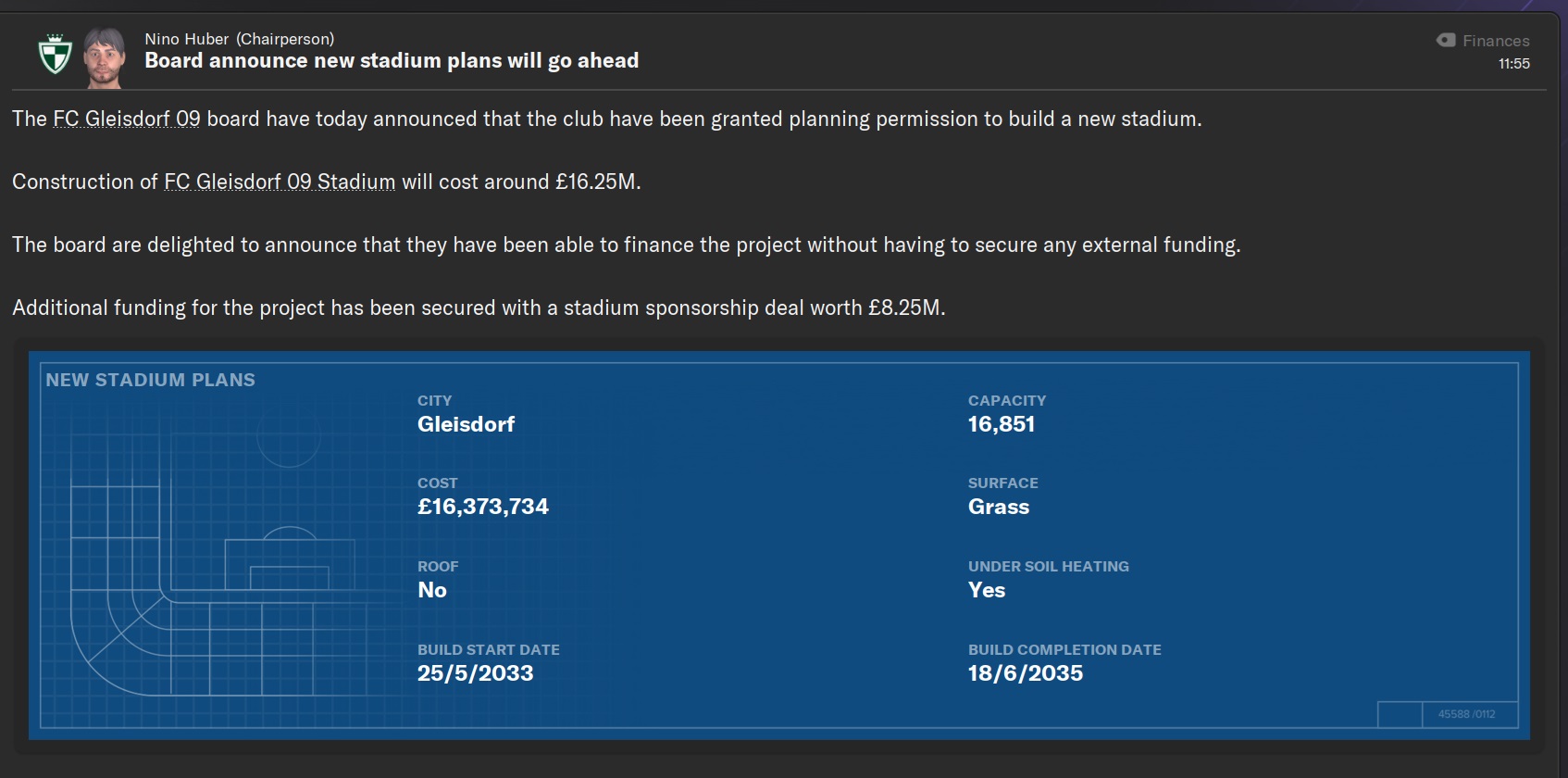
Task: Click the stadium plans headline
Action: (392, 61)
